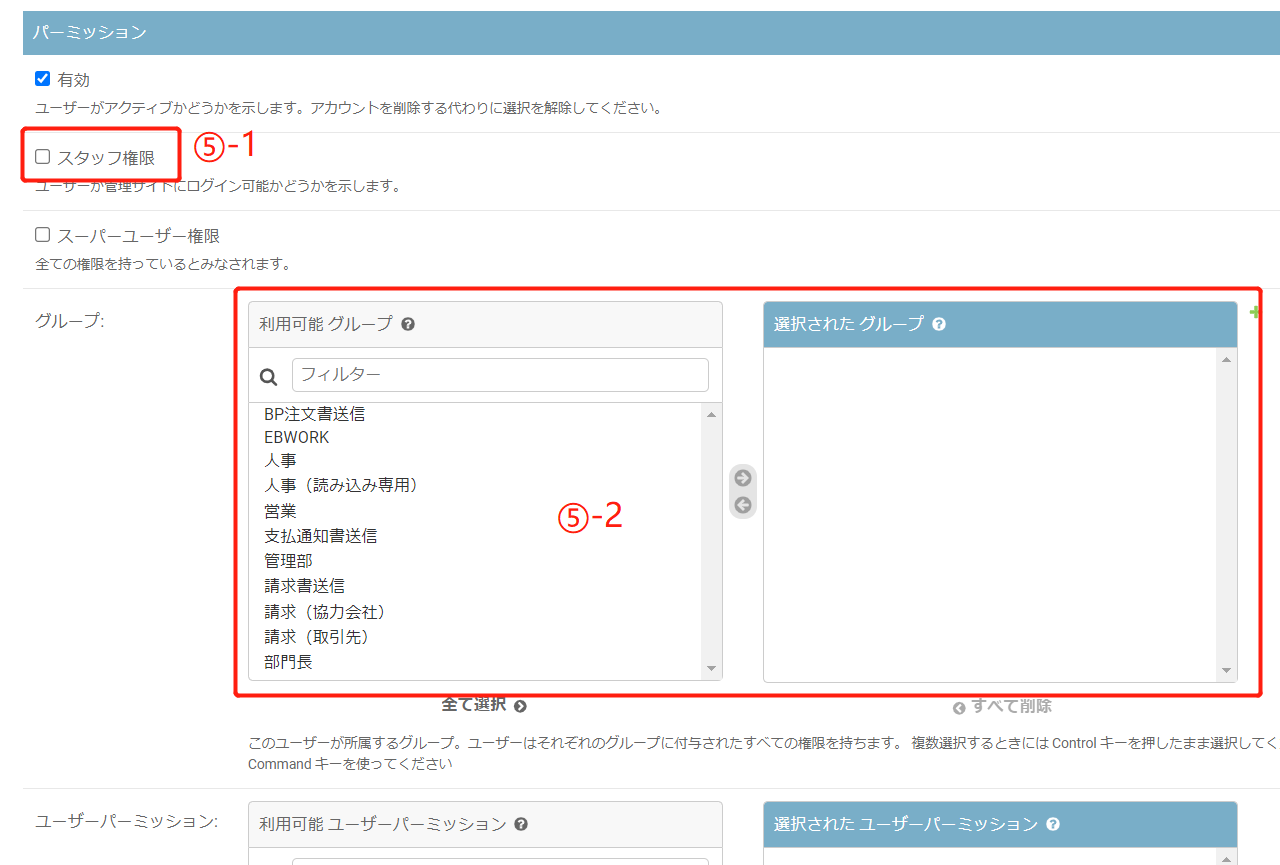Click help icon beside 利用可能 ユーザーパーミッション
The height and width of the screenshot is (865, 1280).
tap(521, 824)
